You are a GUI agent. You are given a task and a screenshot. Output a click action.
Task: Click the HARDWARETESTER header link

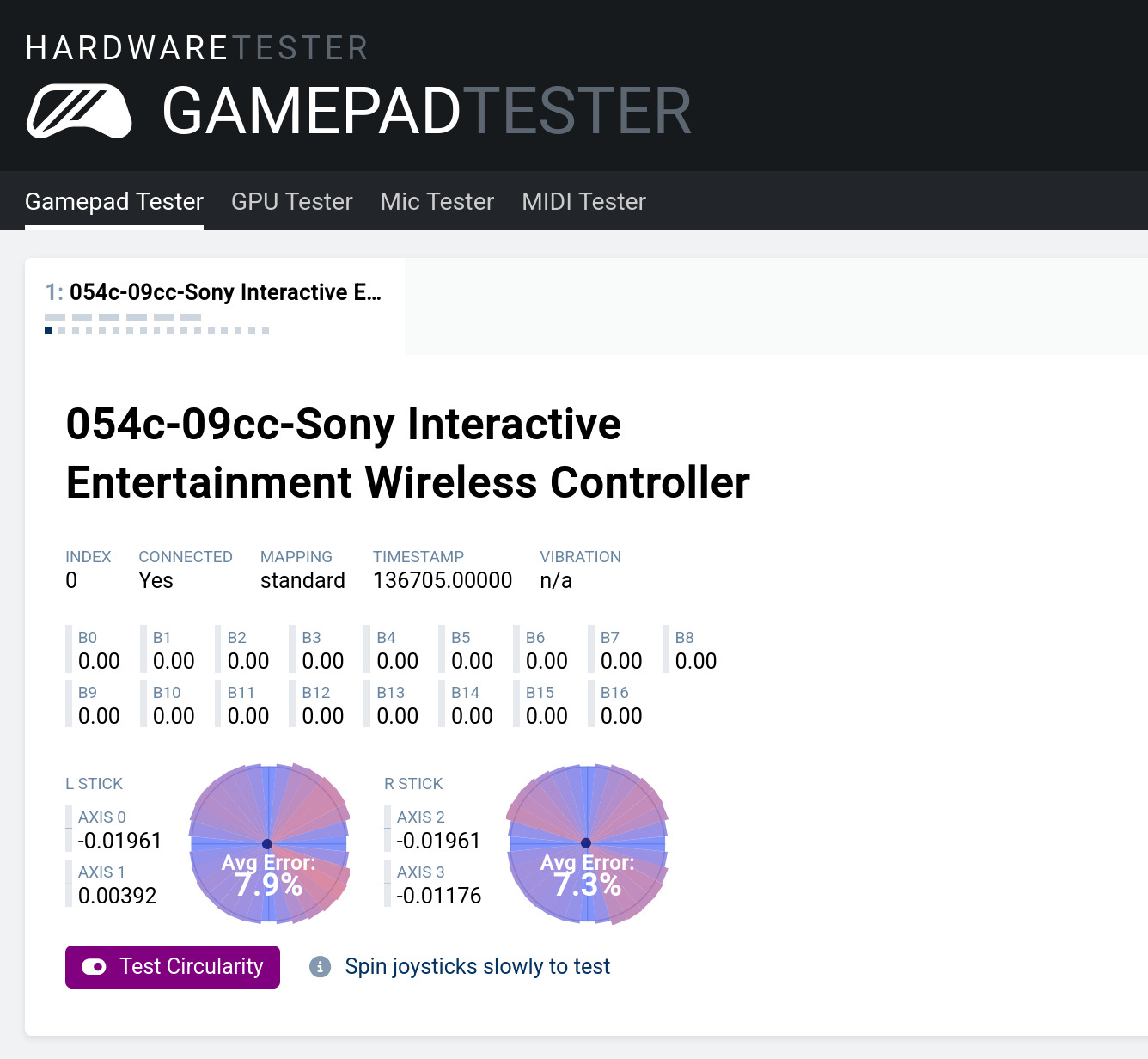click(x=197, y=48)
